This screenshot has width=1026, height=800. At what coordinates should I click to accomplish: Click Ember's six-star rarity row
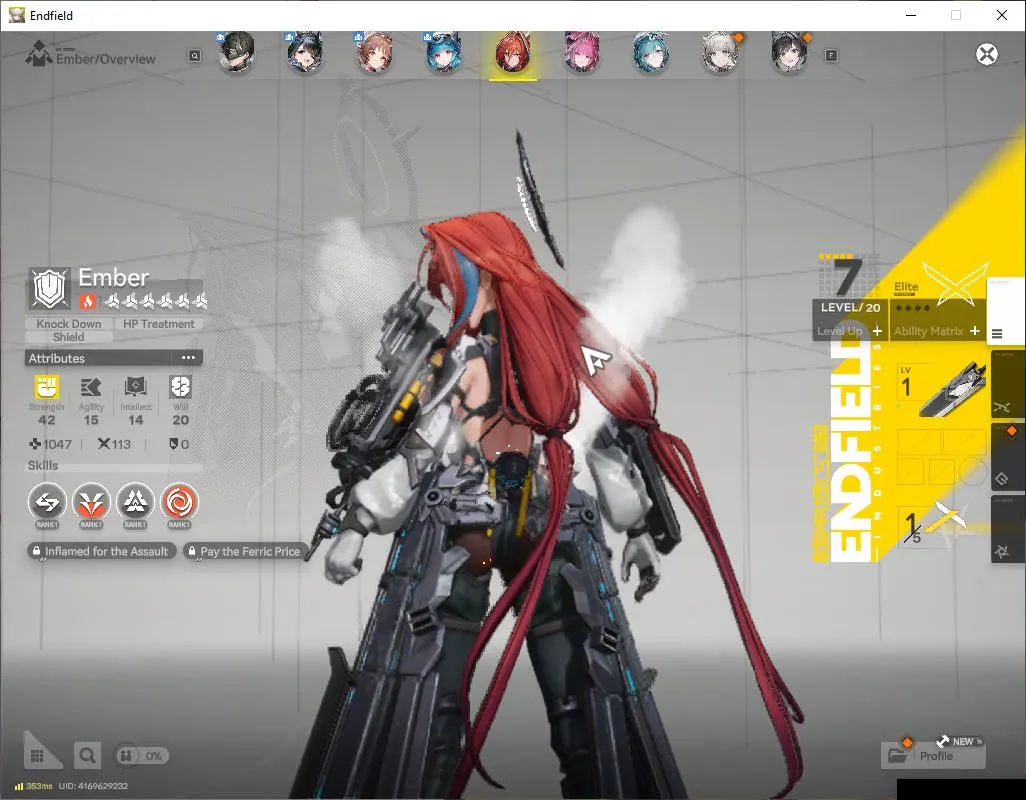[156, 301]
